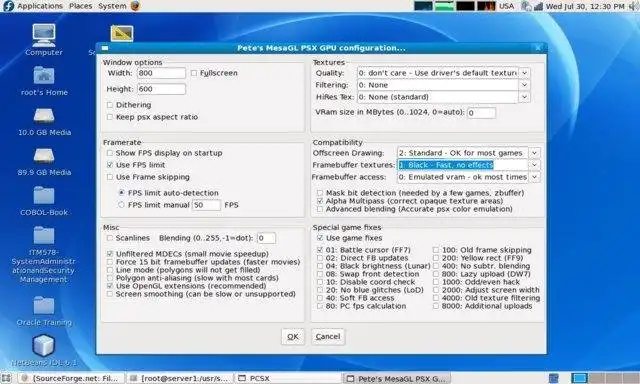Click the Show Desktop icon on the bottom panel
640x384 pixels.
pyautogui.click(x=6, y=378)
